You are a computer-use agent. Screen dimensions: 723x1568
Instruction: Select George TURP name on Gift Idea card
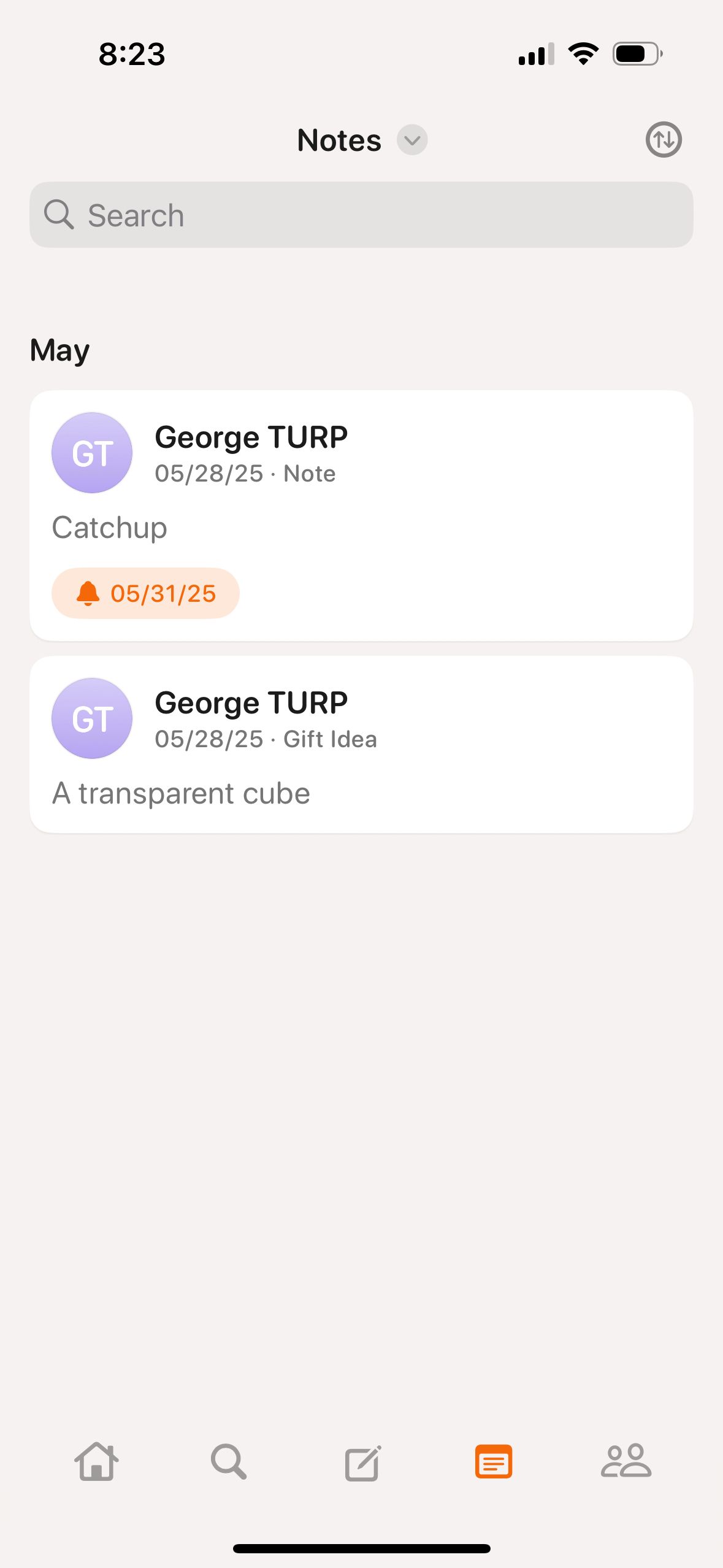pos(251,703)
